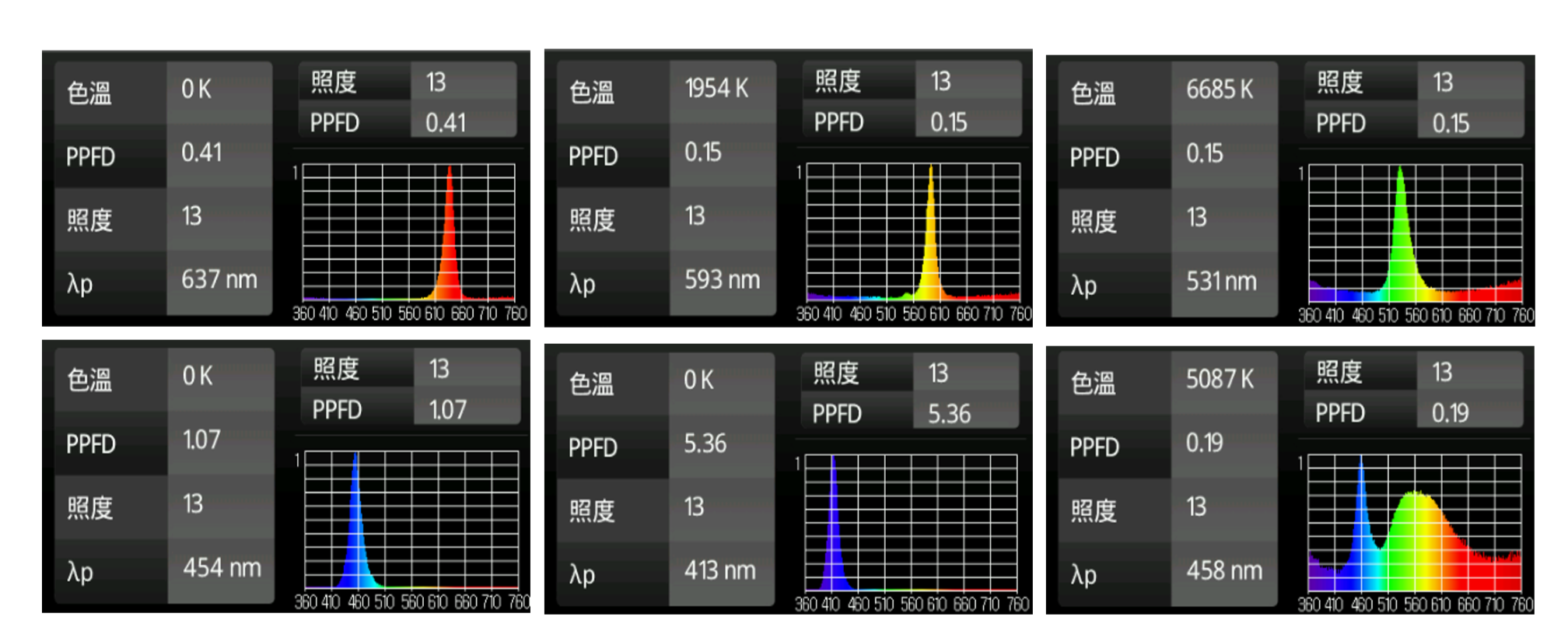Click the 色溫 label beside 6685 K
Viewport: 1568px width, 638px height.
(x=1094, y=93)
